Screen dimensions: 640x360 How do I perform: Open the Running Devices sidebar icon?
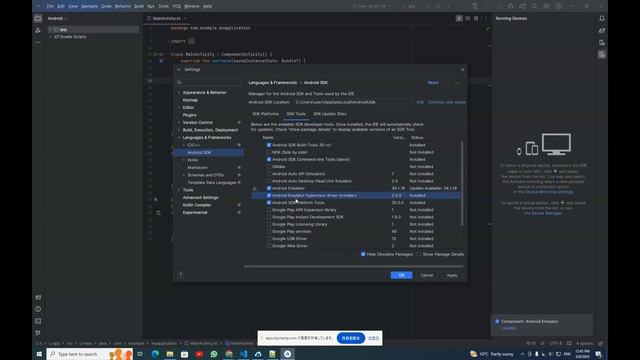pyautogui.click(x=602, y=55)
